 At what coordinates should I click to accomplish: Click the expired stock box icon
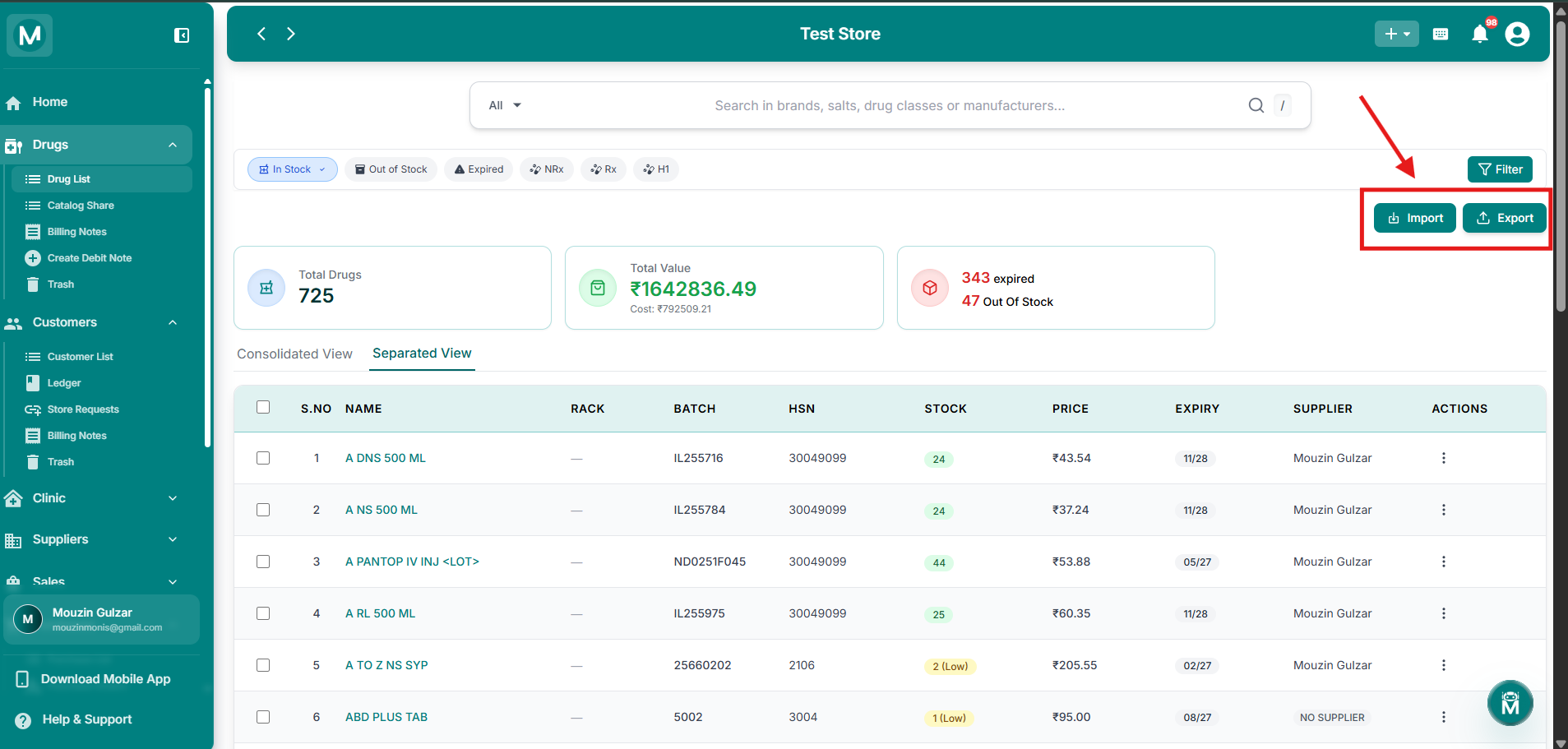930,288
